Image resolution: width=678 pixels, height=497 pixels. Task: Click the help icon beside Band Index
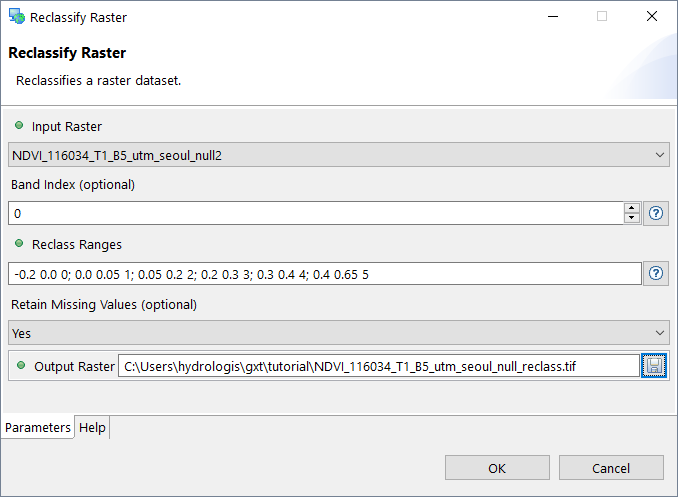(655, 213)
